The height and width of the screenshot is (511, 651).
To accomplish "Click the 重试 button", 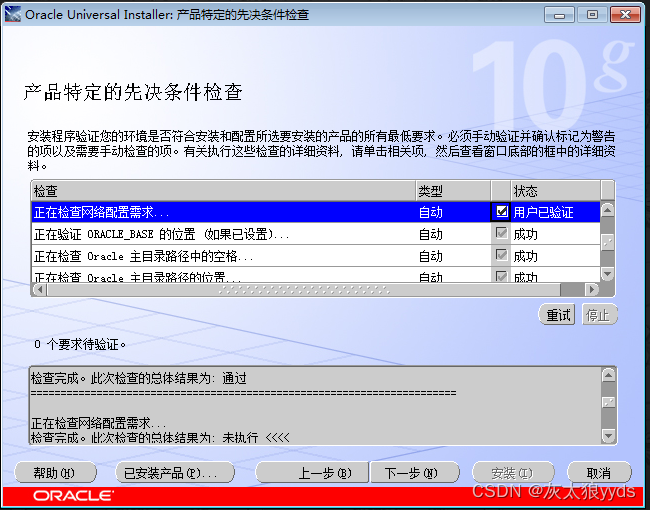I will tap(557, 315).
